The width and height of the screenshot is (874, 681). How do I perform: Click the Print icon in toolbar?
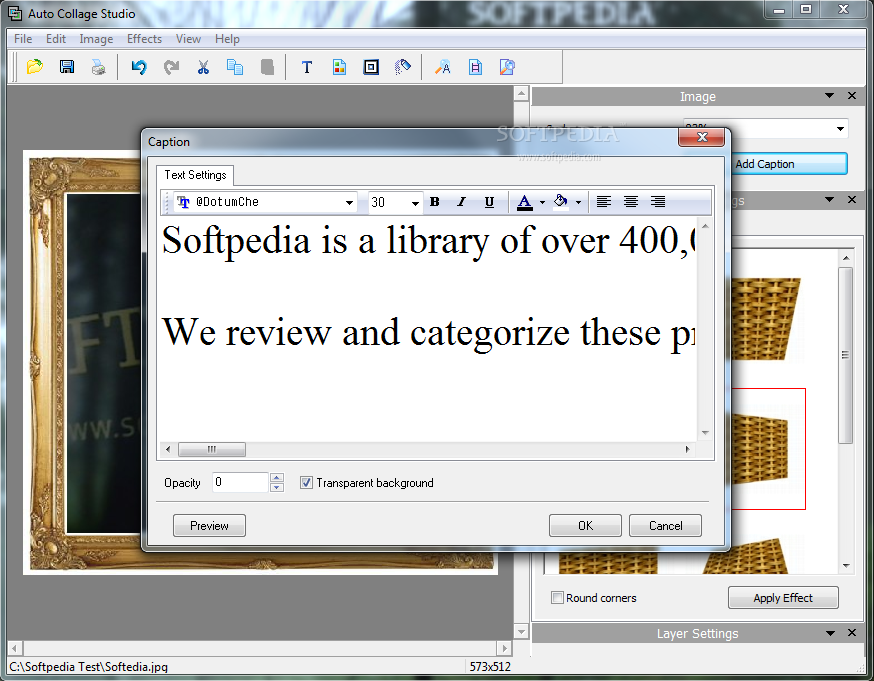[99, 67]
